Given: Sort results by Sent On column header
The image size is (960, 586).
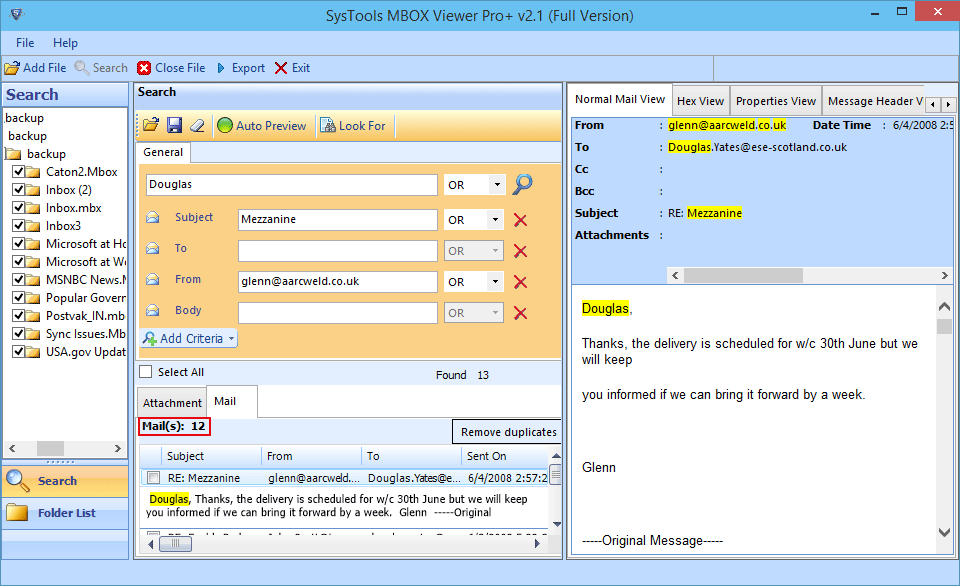Looking at the screenshot, I should [504, 456].
